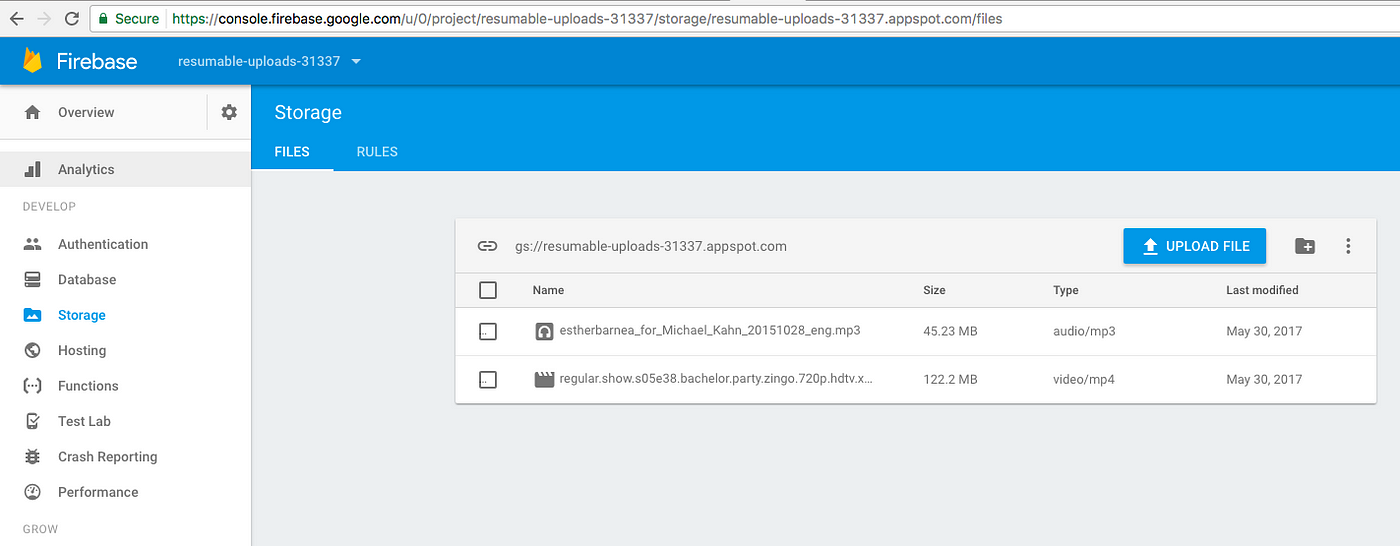Toggle the select-all checkbox in header
Screen dimensions: 1400x546
[x=488, y=290]
